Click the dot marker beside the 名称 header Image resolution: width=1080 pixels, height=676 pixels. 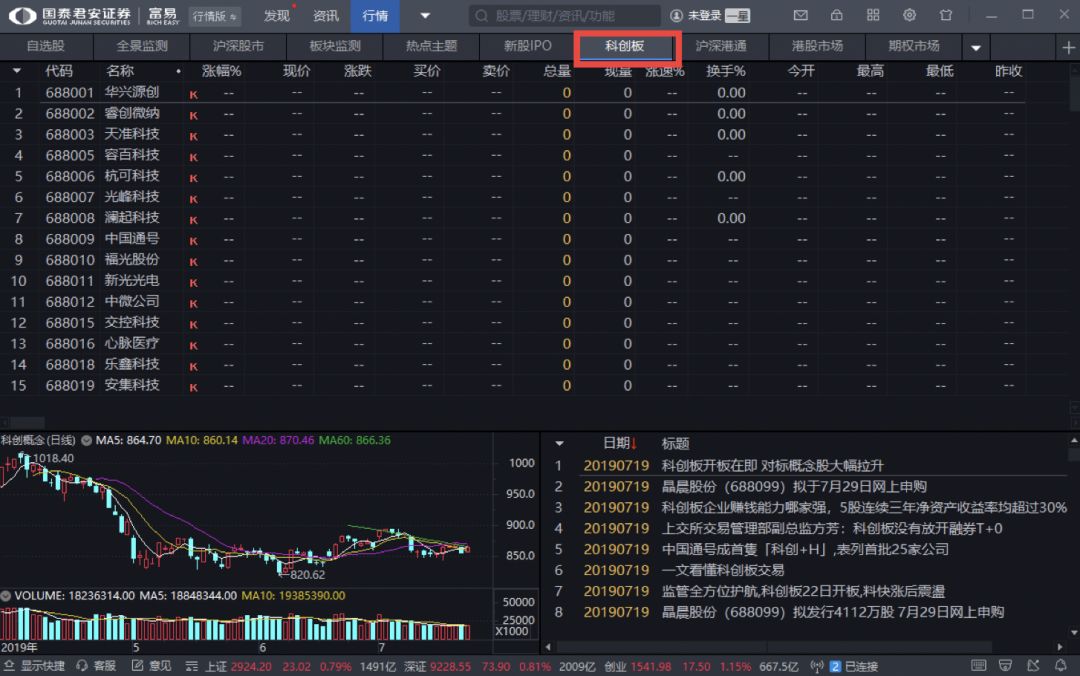[178, 71]
